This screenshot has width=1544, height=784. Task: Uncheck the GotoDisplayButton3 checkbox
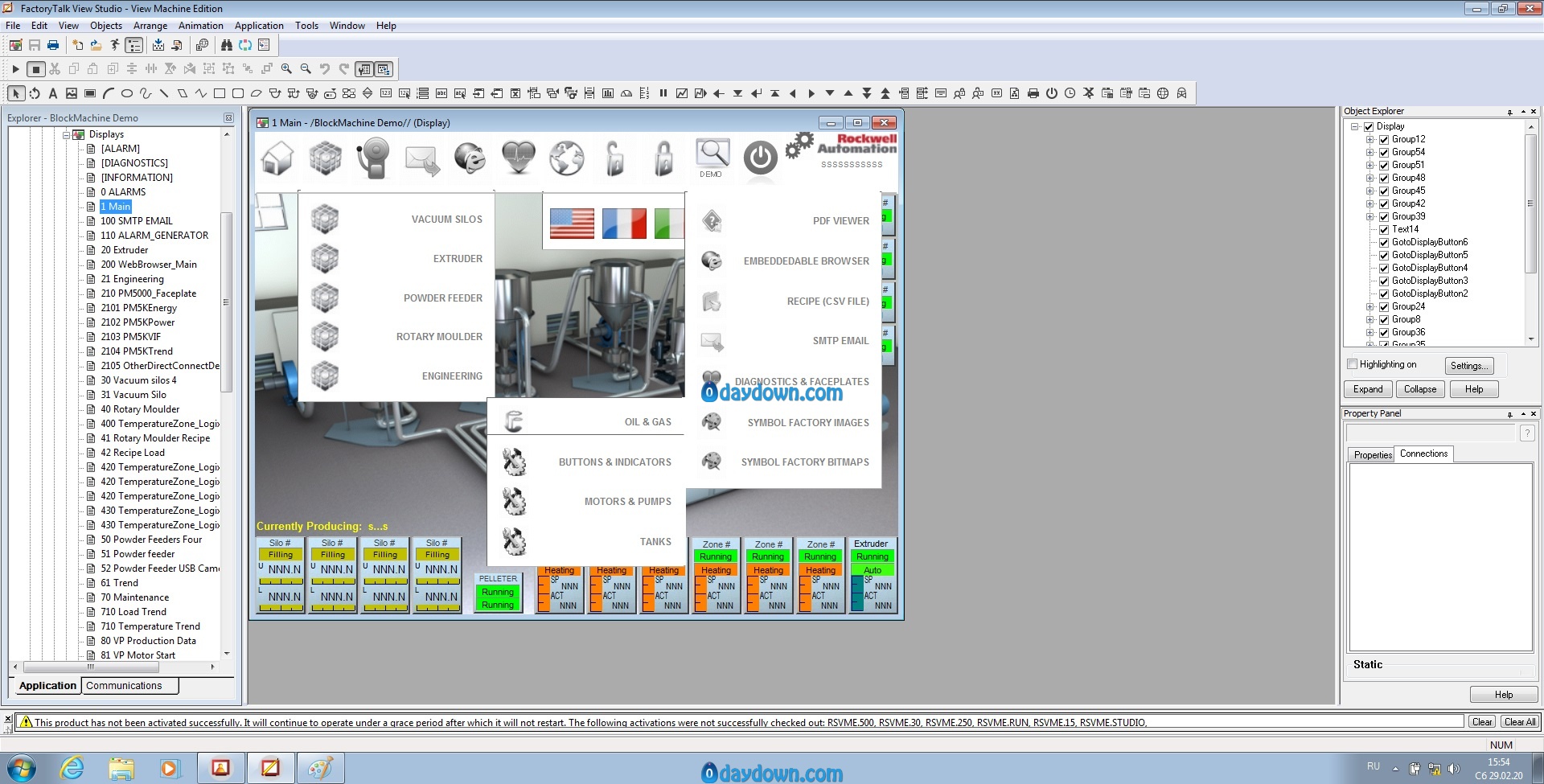1384,281
